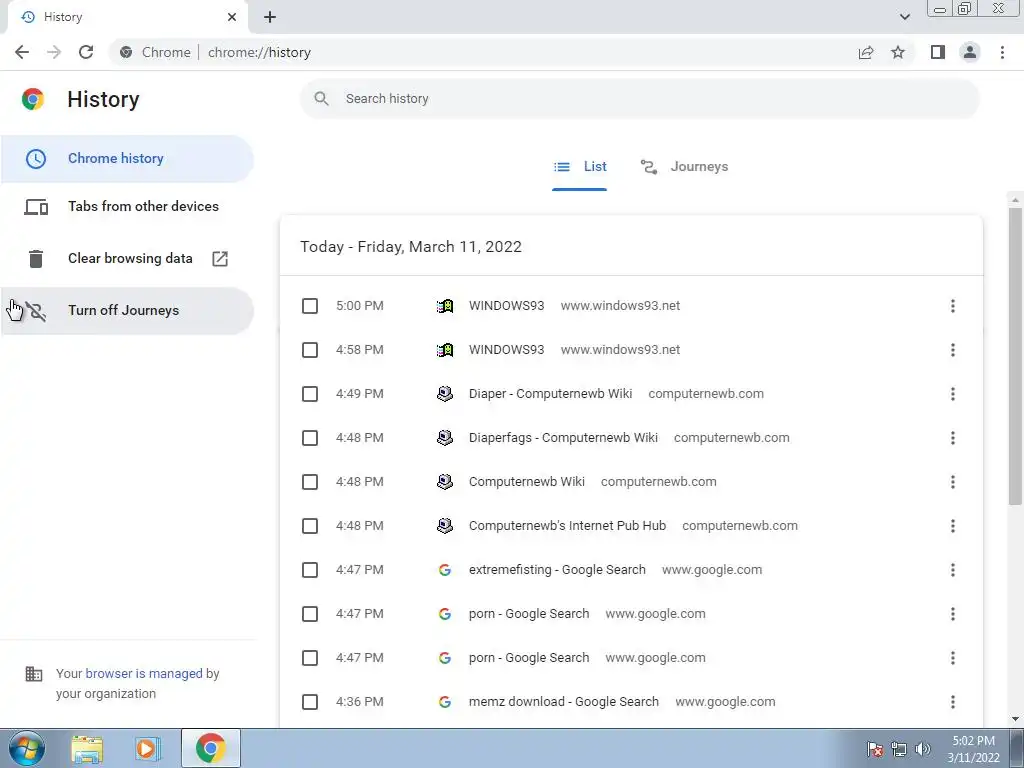Click the tab search chevron

click(x=904, y=17)
